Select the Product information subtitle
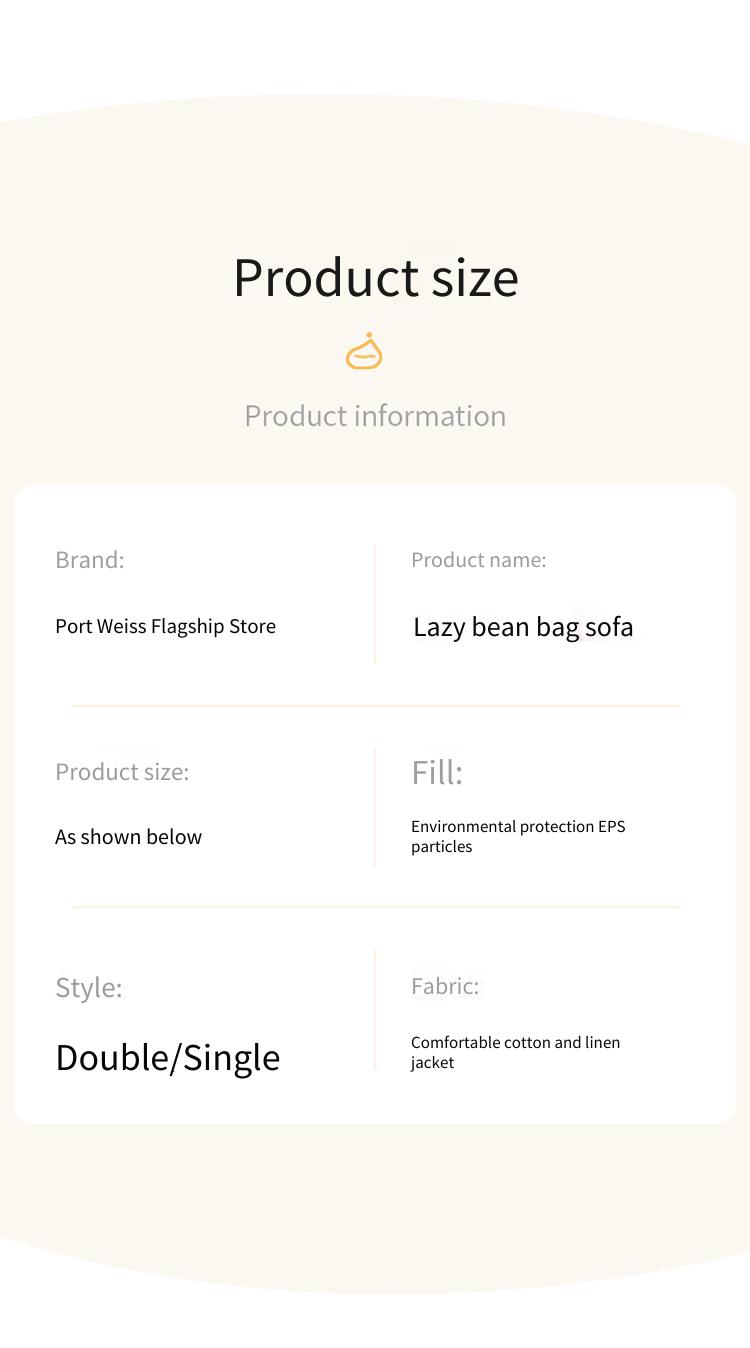This screenshot has height=1348, width=750. point(375,416)
